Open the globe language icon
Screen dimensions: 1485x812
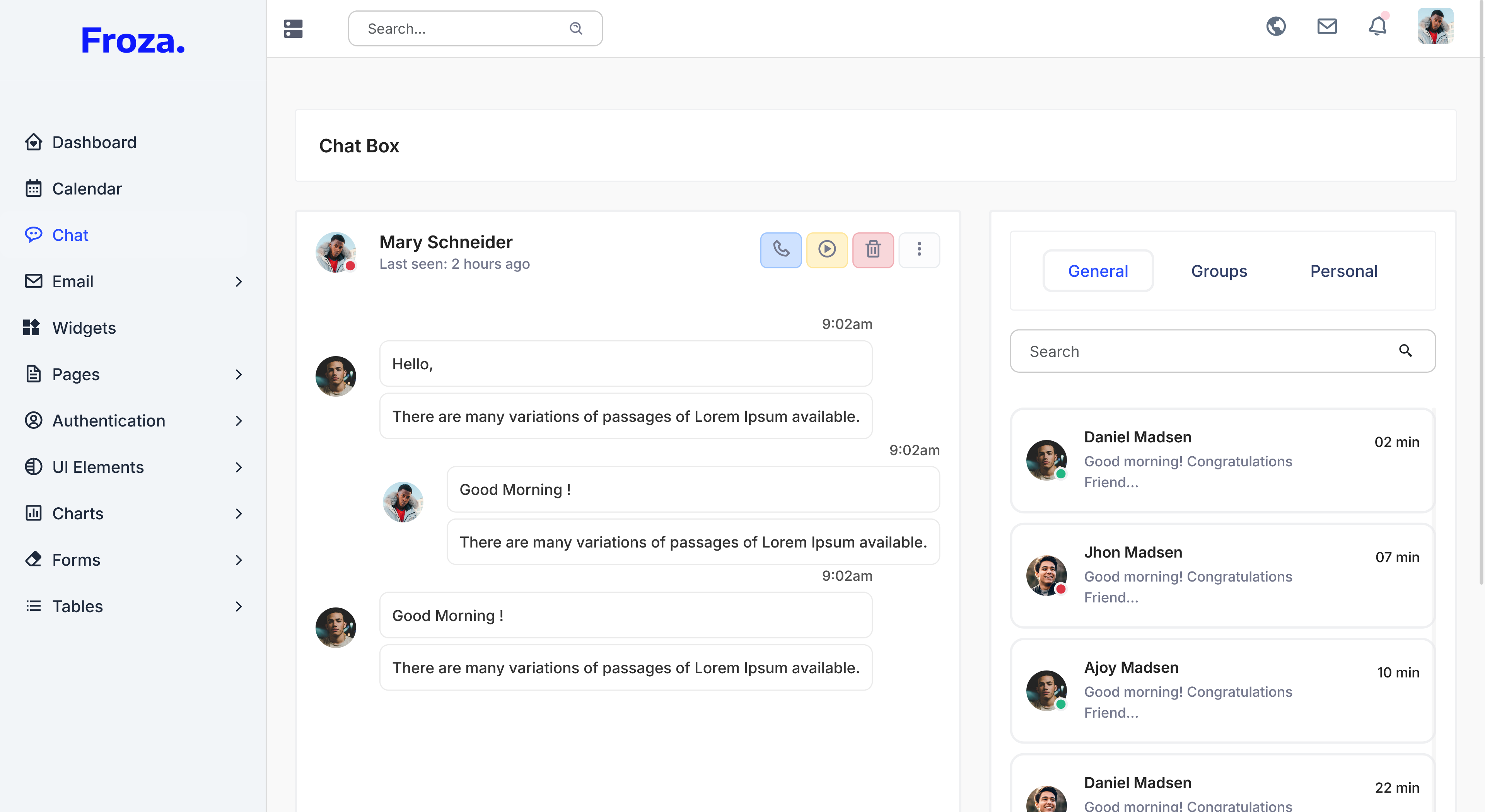click(x=1276, y=27)
